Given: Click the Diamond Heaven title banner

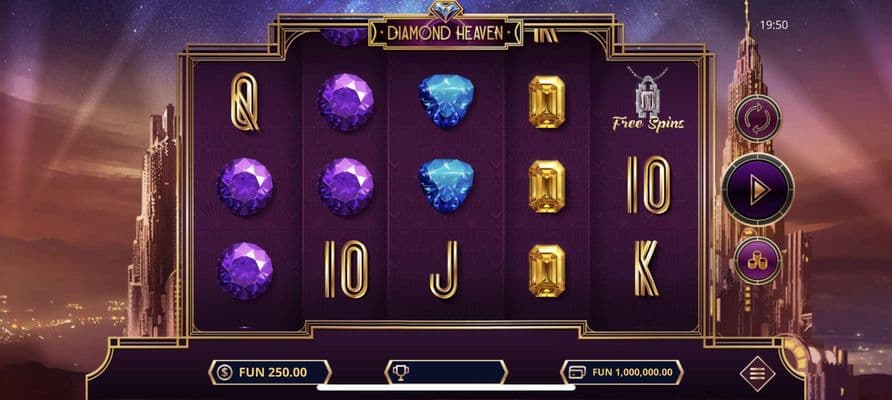Looking at the screenshot, I should [x=445, y=32].
